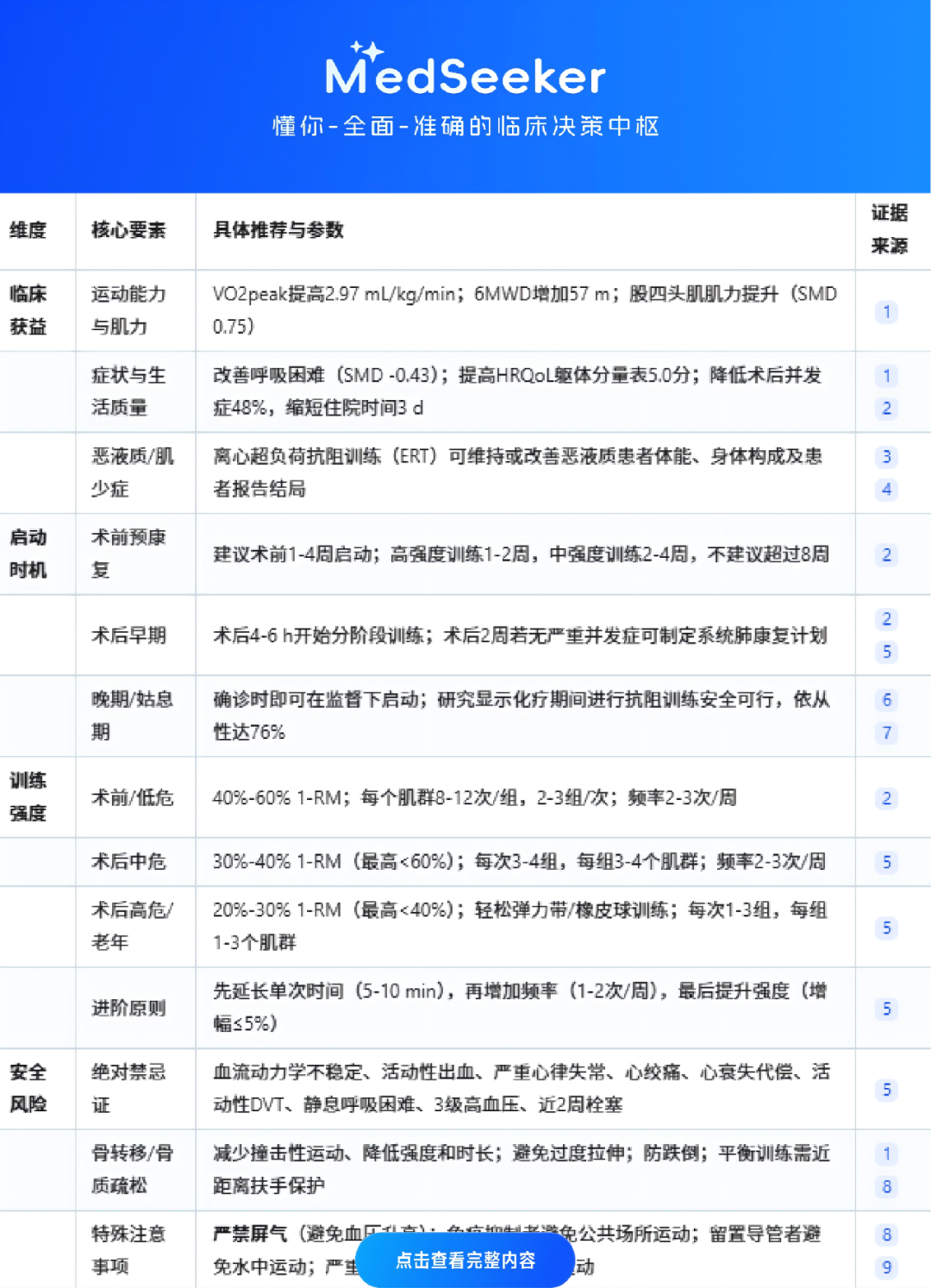Open citation 4 in 恶液质/肌少症 row
The image size is (931, 1288).
[x=886, y=490]
